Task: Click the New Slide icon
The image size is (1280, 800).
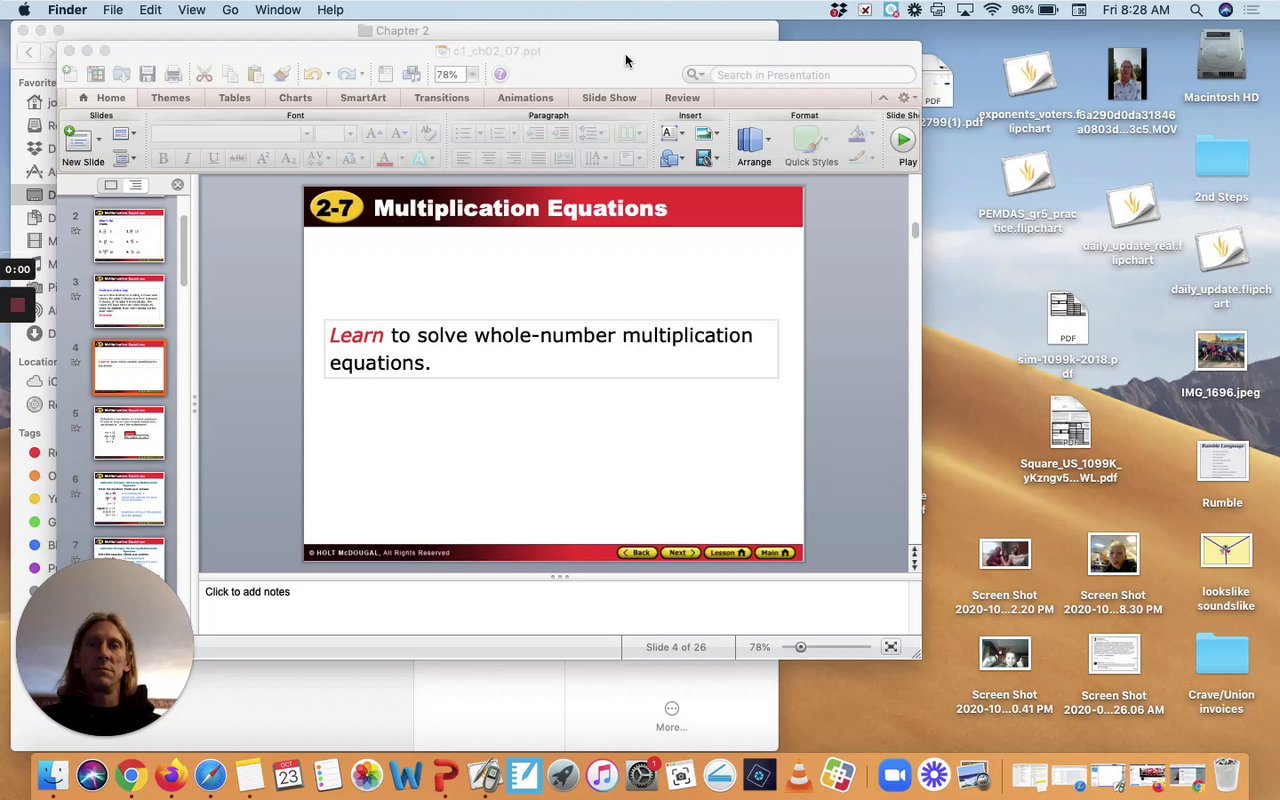Action: coord(79,141)
